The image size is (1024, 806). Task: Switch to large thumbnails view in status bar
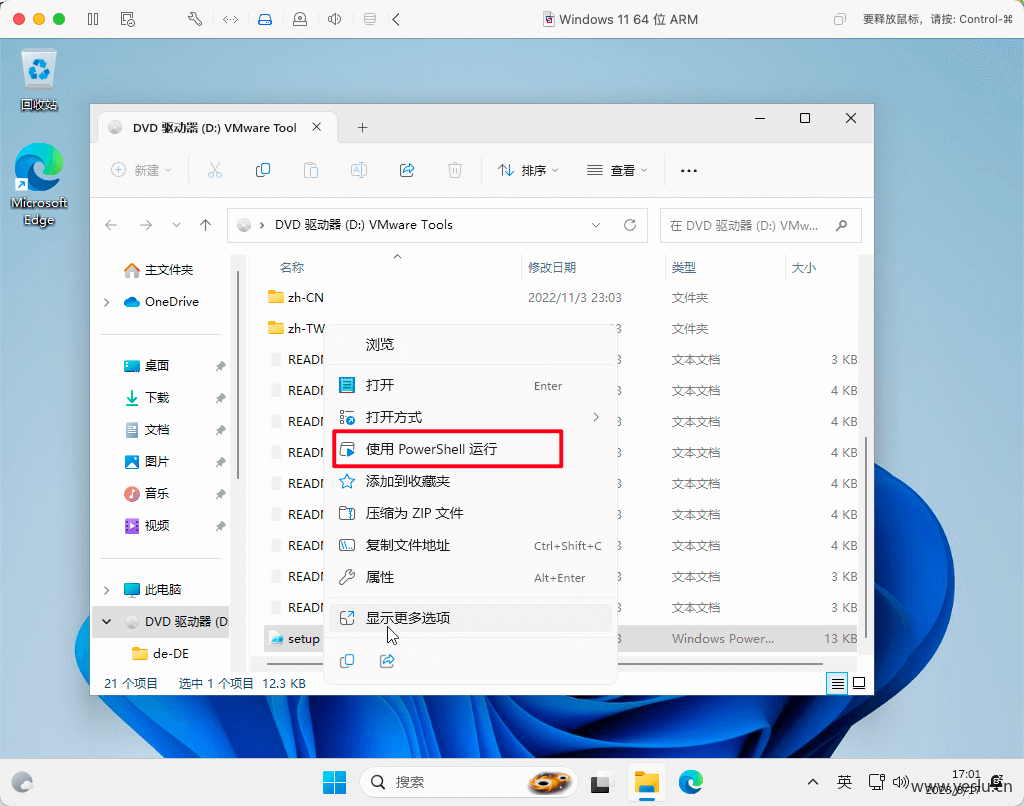(x=859, y=683)
